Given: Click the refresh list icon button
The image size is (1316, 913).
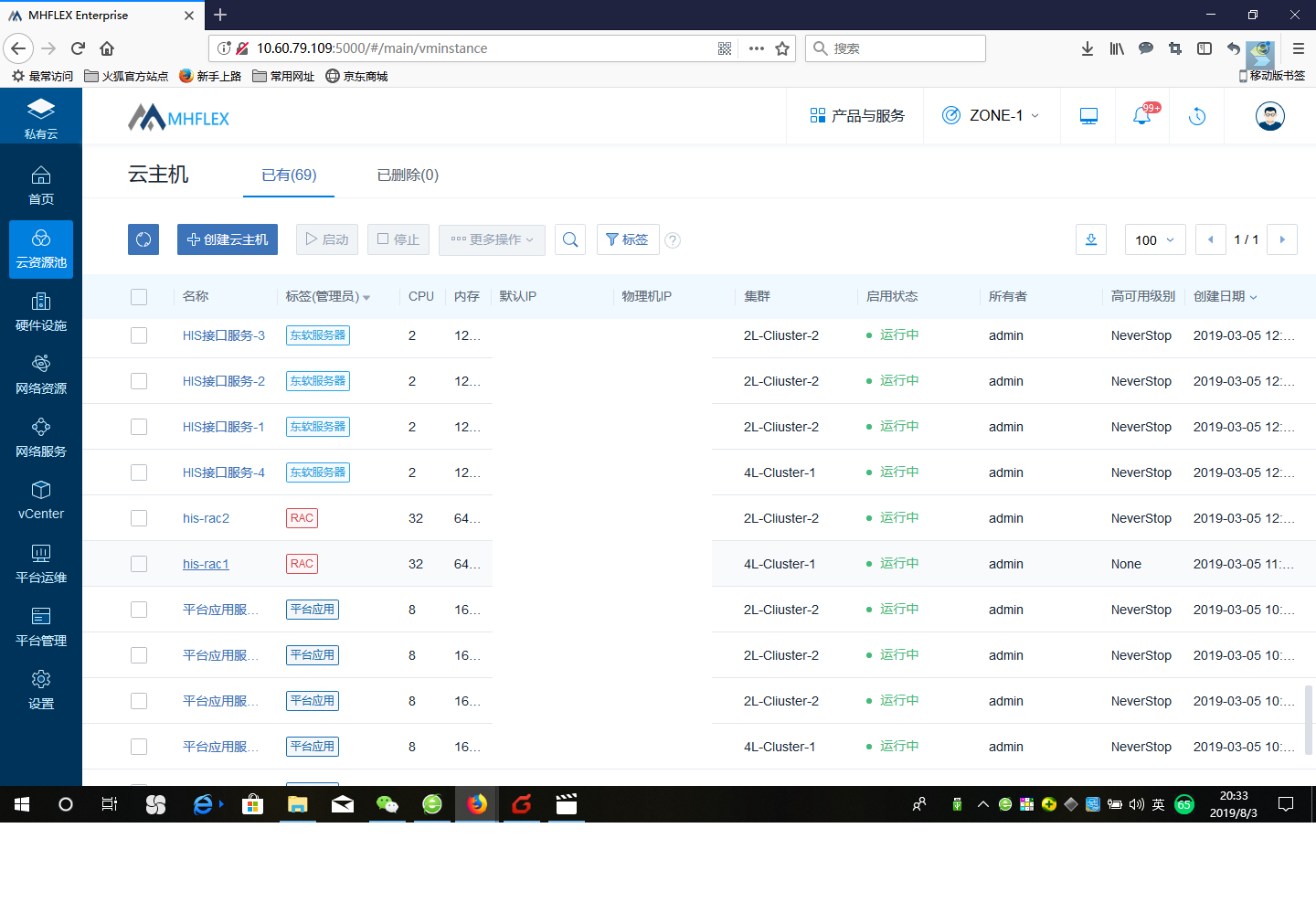Looking at the screenshot, I should tap(143, 239).
